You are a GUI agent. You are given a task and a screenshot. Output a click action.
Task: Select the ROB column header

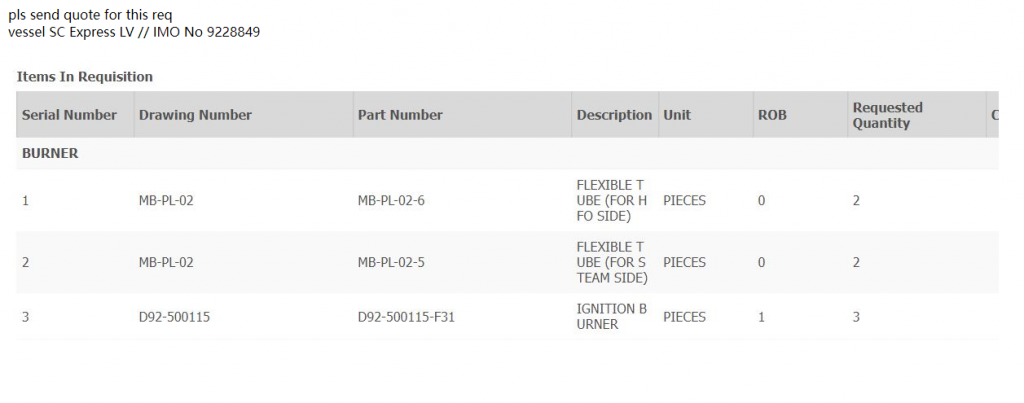coord(772,115)
